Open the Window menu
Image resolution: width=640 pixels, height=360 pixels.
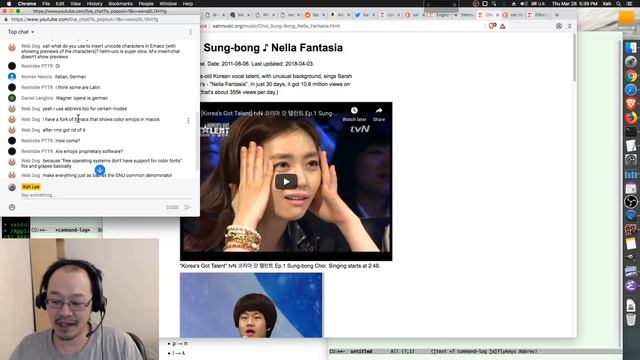click(168, 4)
